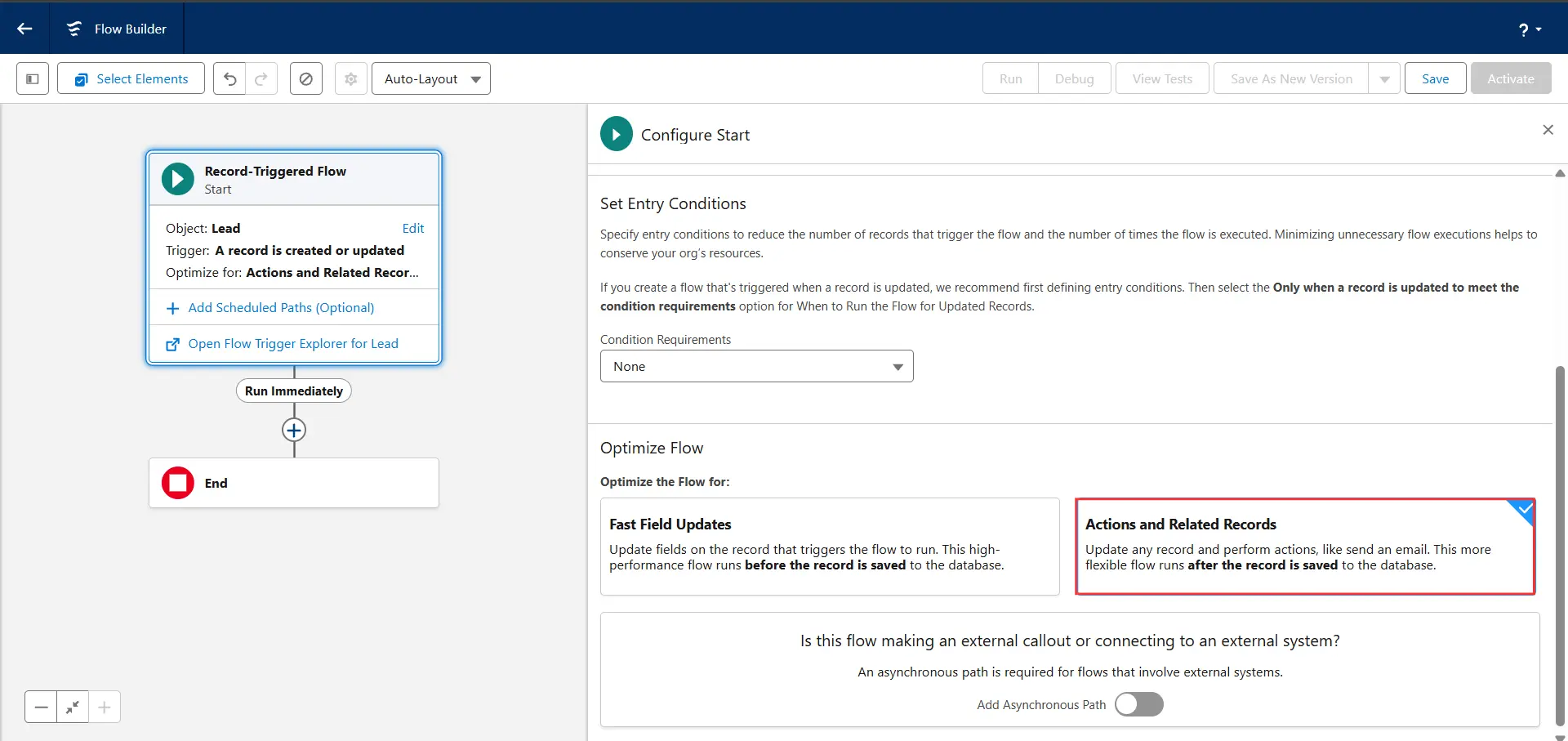The height and width of the screenshot is (741, 1568).
Task: Open the Auto-Layout dropdown
Action: coord(430,78)
